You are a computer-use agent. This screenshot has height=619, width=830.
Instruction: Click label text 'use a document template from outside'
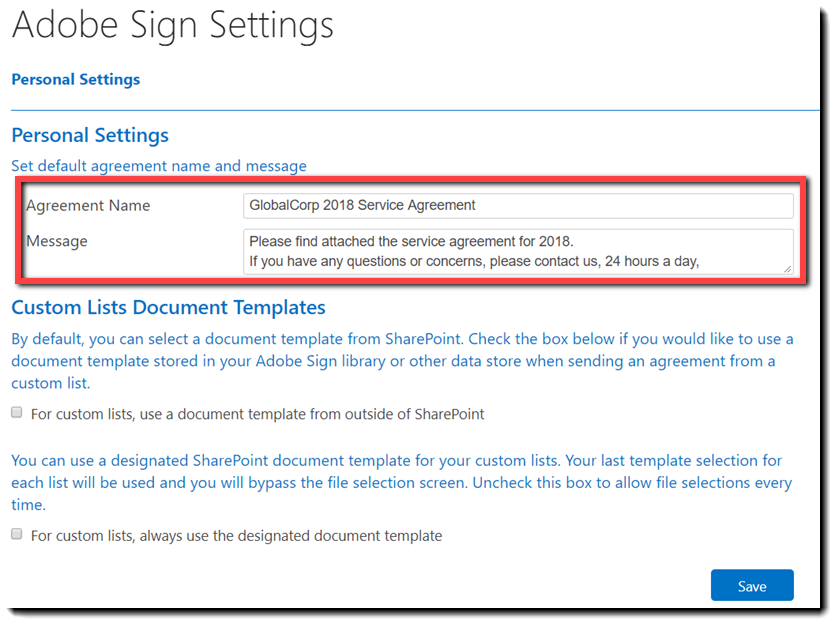pyautogui.click(x=258, y=414)
